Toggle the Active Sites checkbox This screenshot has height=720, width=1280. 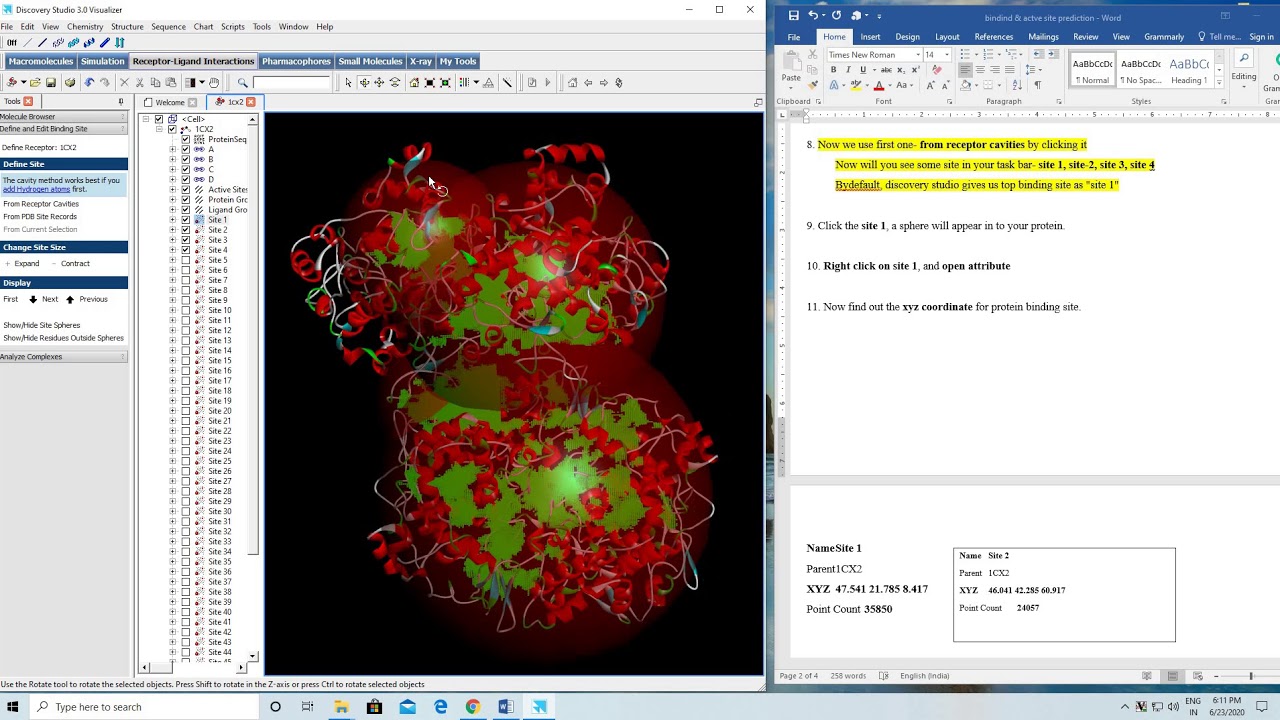tap(185, 189)
